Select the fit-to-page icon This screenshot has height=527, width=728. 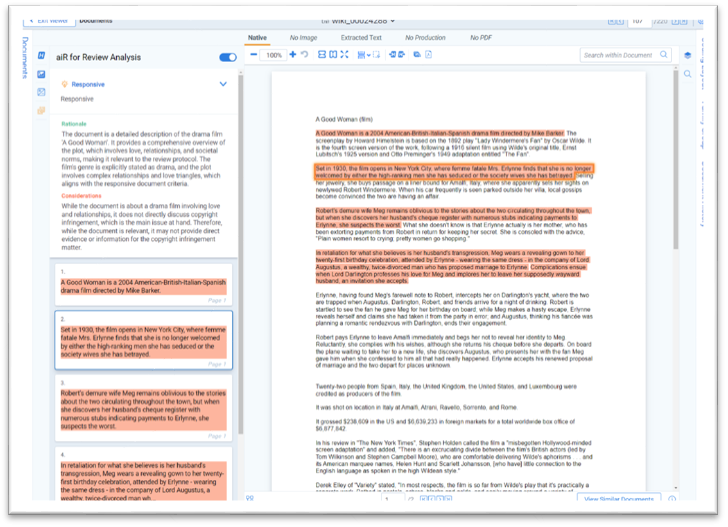tap(333, 55)
